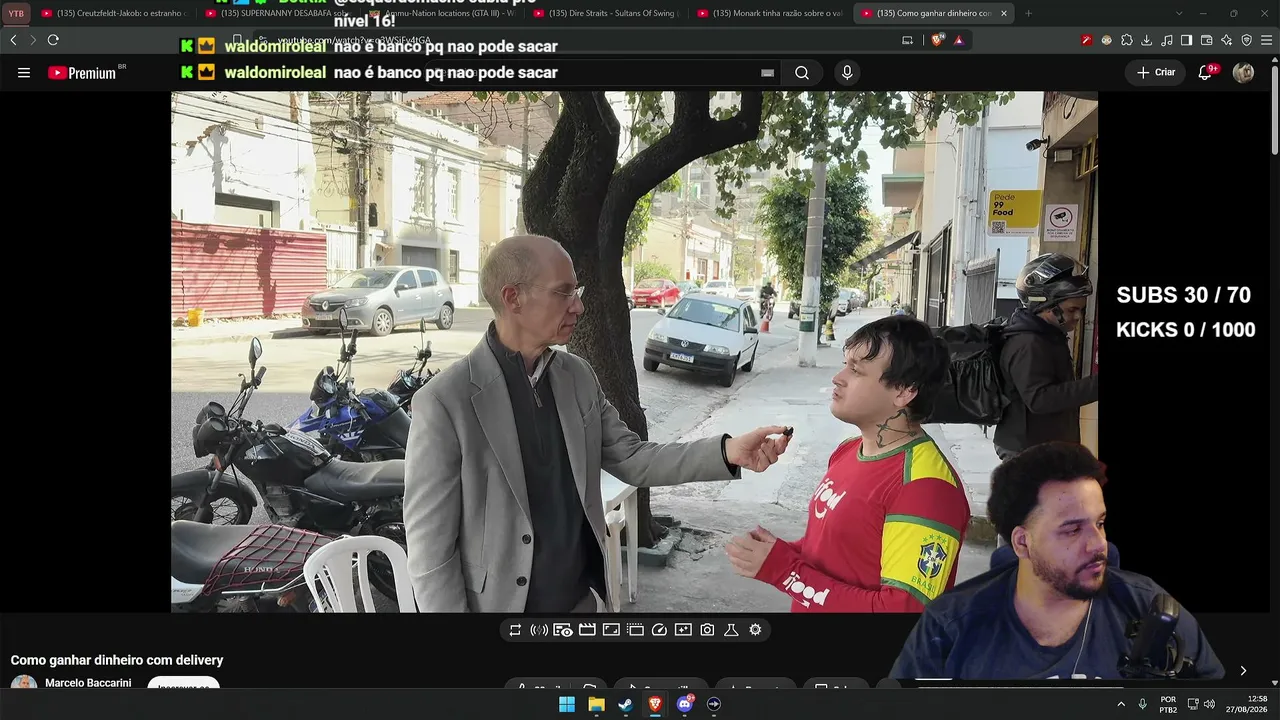
Task: Open the volume speaker tray icon
Action: (1210, 704)
